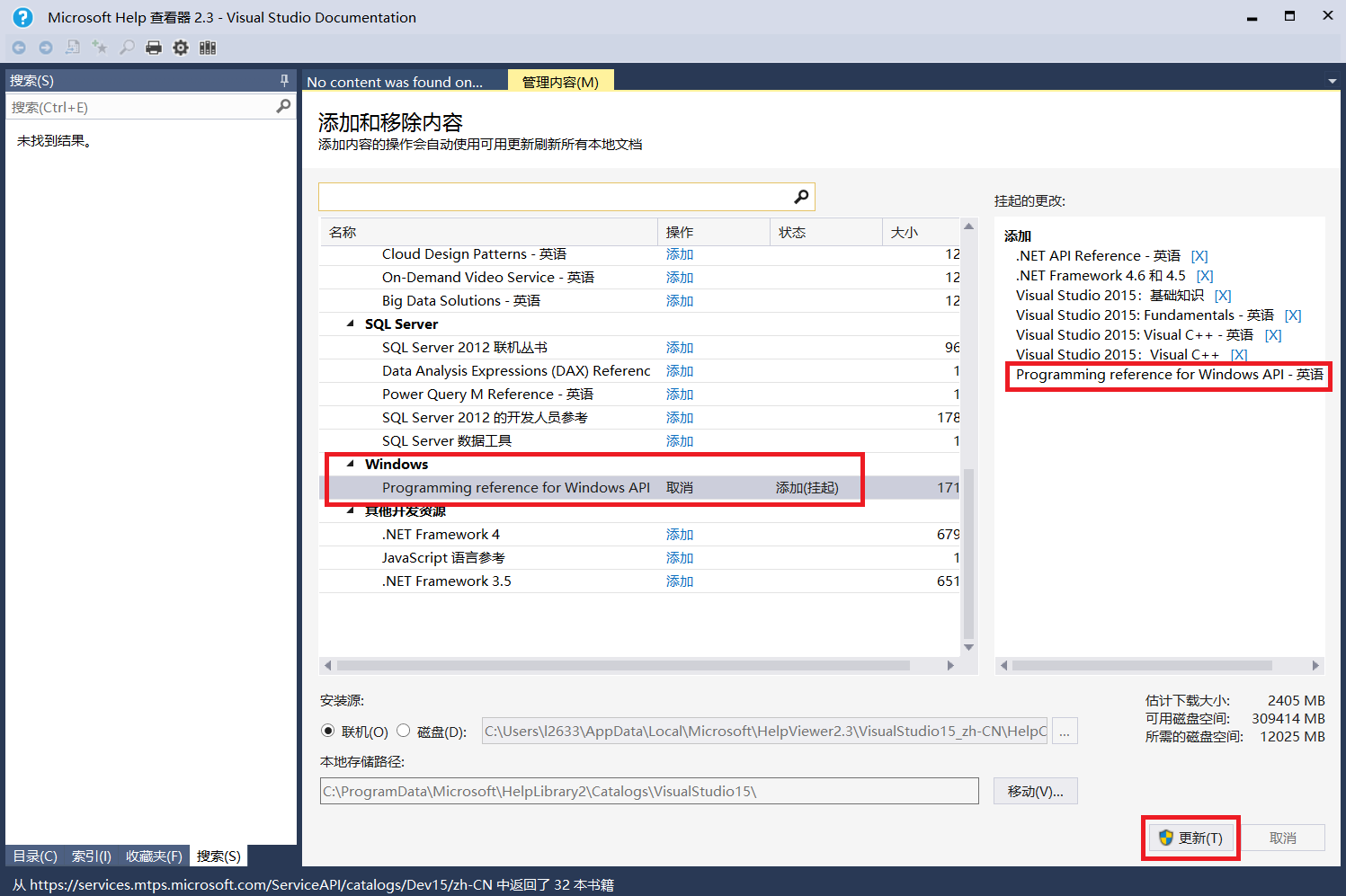The image size is (1346, 896).
Task: Click the ... browse button for disk path
Action: (1065, 731)
